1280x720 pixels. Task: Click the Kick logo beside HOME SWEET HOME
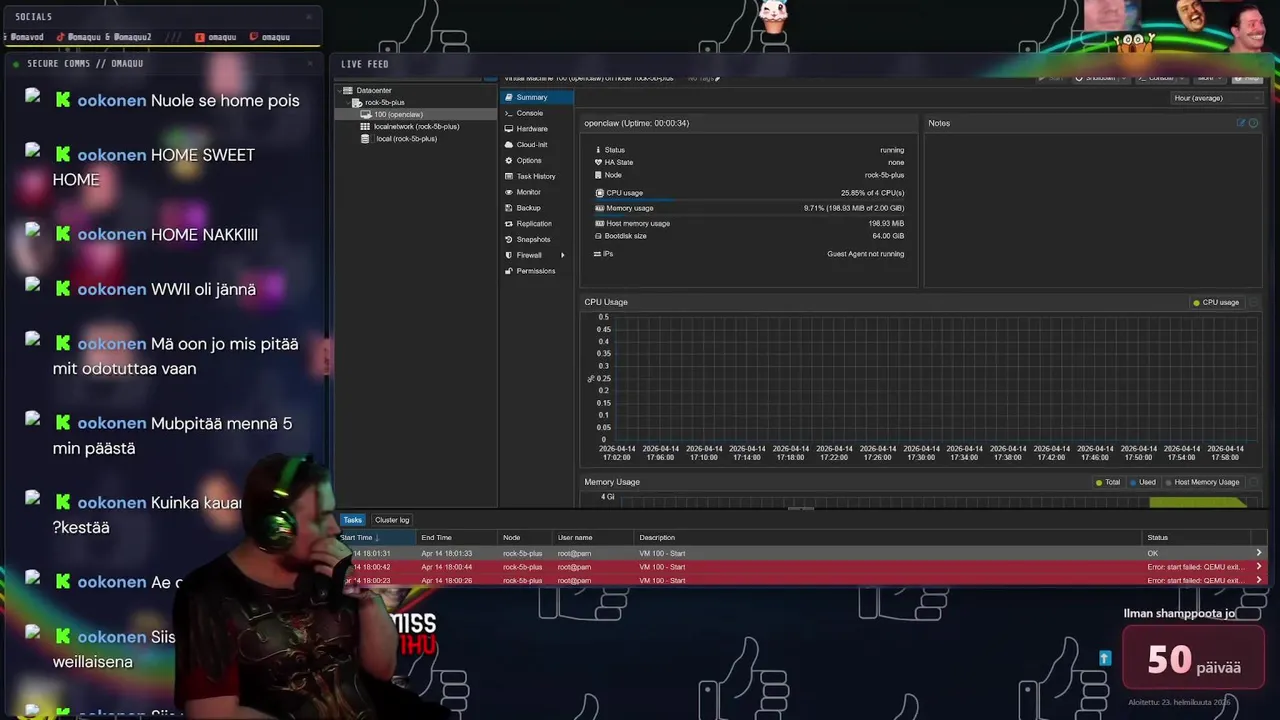pos(63,155)
